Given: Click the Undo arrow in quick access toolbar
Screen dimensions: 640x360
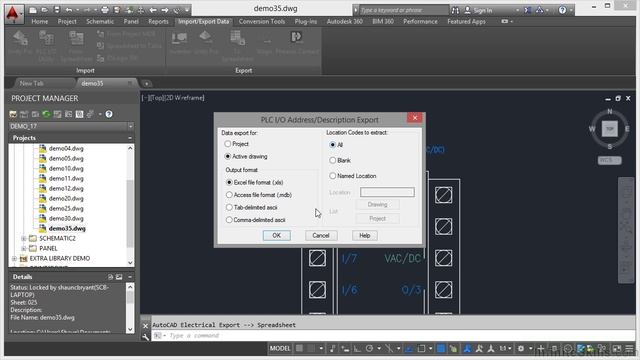Looking at the screenshot, I should (69, 10).
